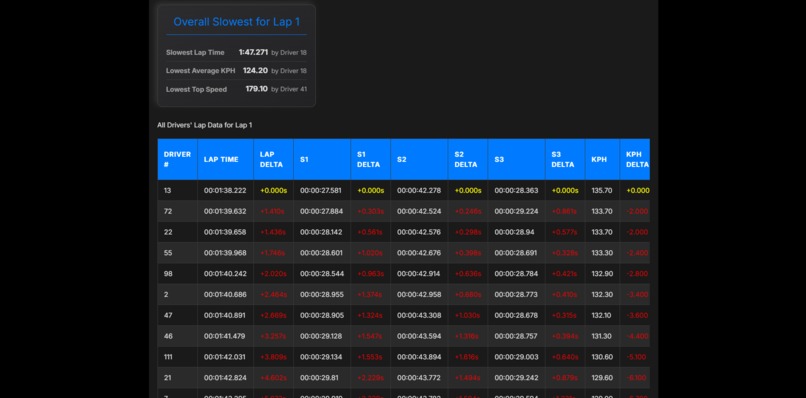The height and width of the screenshot is (398, 806).
Task: Click the Overall Slowest for Lap 1 title
Action: pyautogui.click(x=236, y=22)
